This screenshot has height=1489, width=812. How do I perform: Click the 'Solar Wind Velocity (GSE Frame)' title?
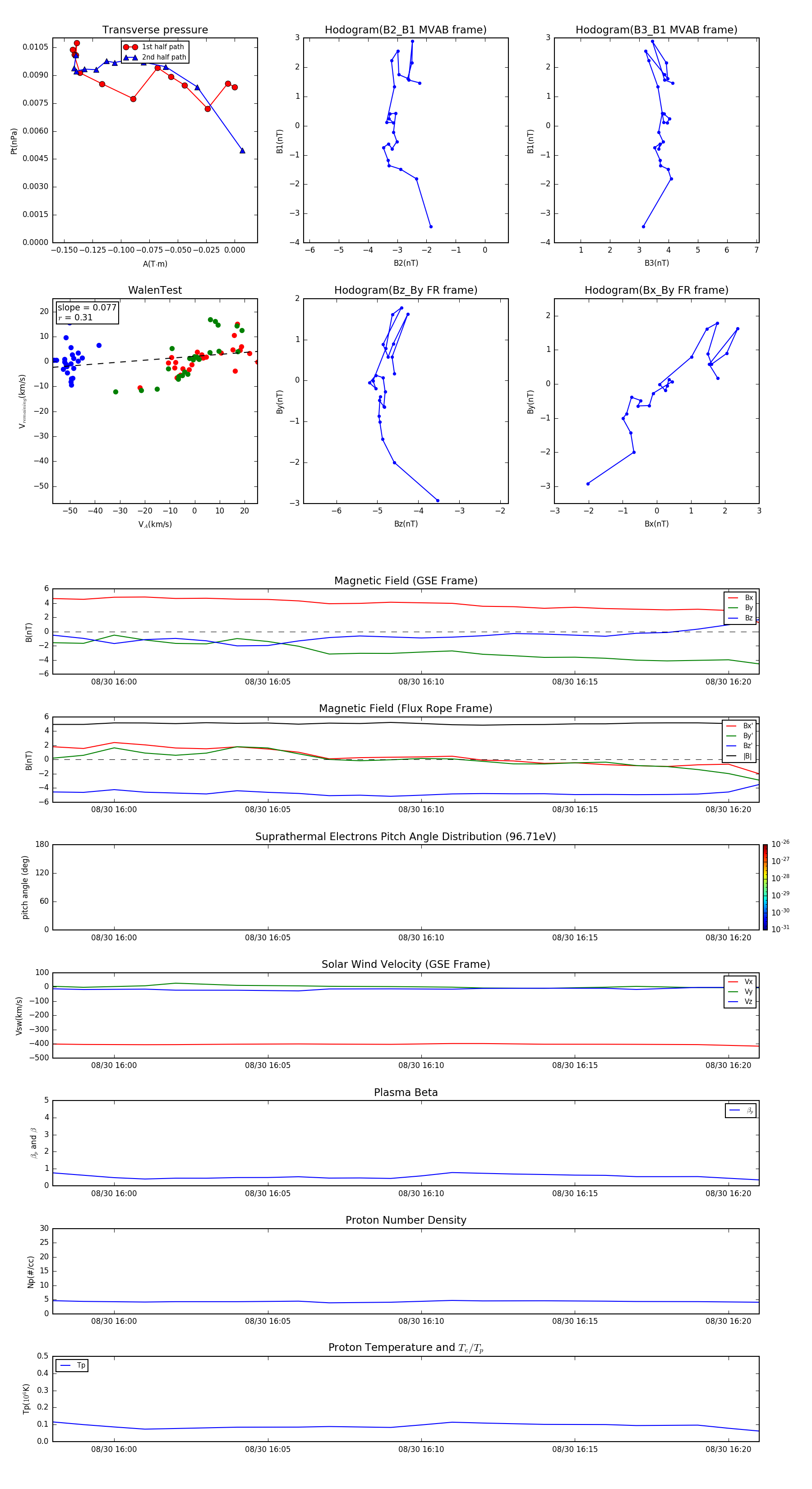point(406,965)
